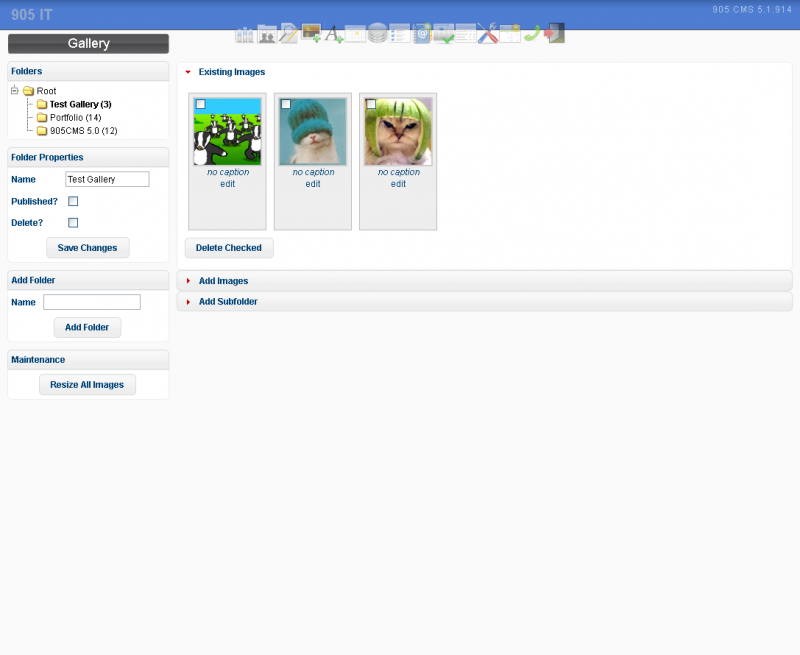This screenshot has height=655, width=800.
Task: Click the window with green checkmark icon
Action: [444, 34]
